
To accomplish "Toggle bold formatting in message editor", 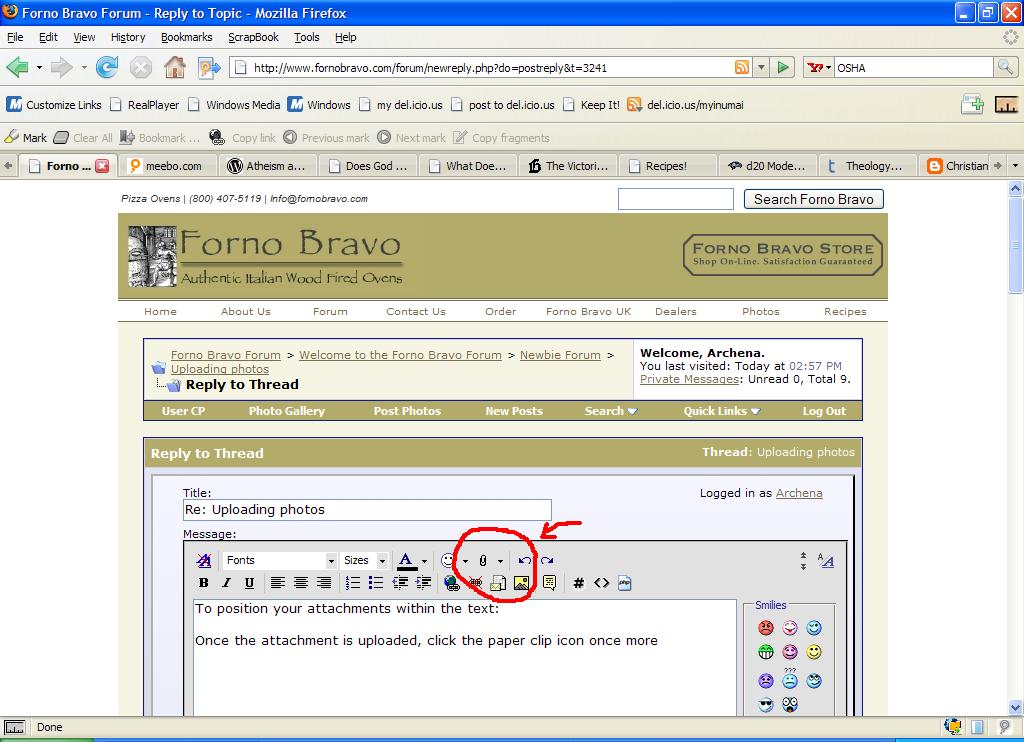I will [204, 583].
